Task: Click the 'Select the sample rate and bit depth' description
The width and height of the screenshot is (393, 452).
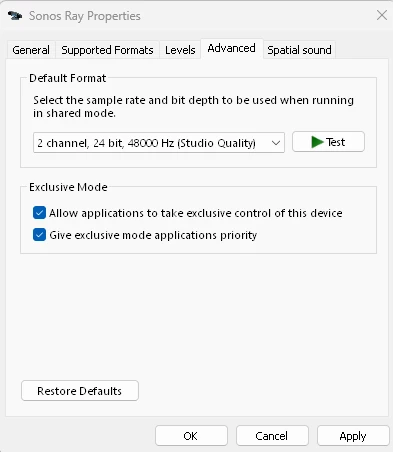Action: (x=193, y=107)
